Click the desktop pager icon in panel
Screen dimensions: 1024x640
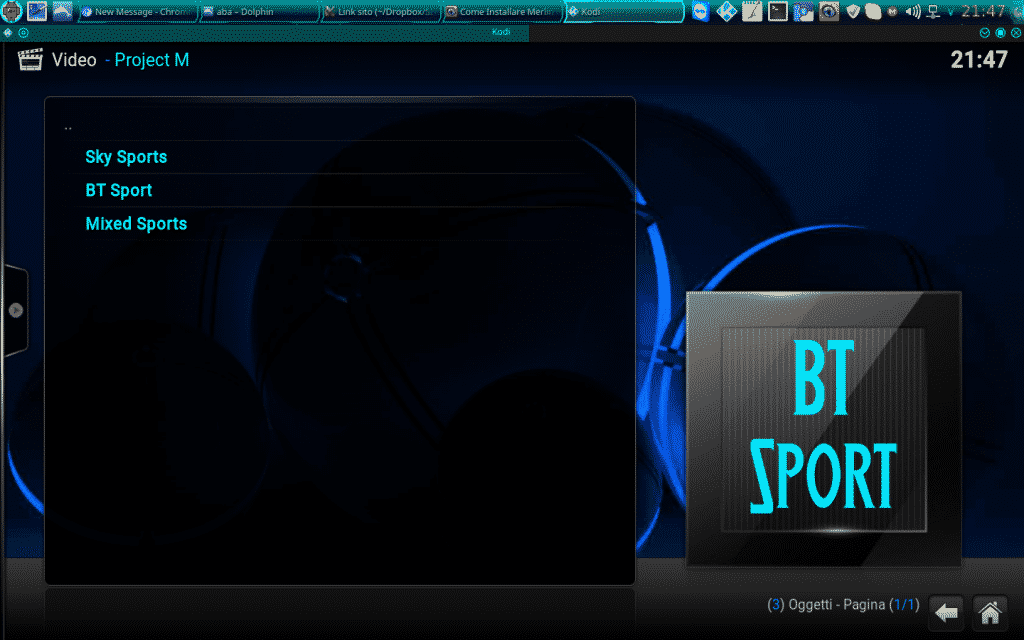point(37,11)
